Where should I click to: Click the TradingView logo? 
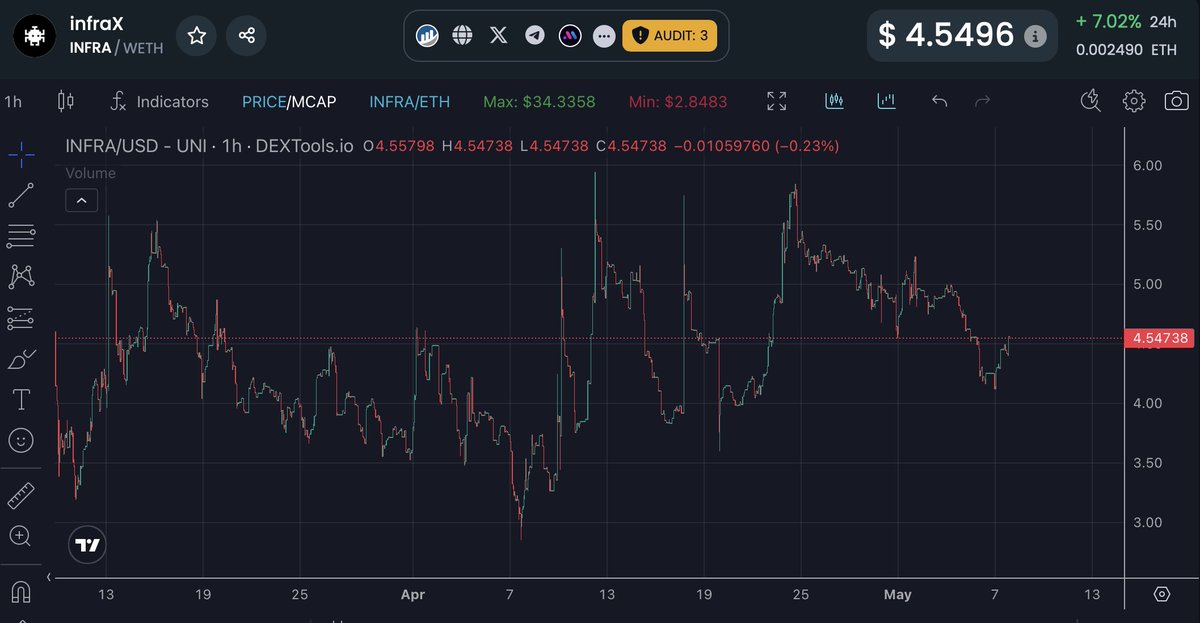point(87,545)
